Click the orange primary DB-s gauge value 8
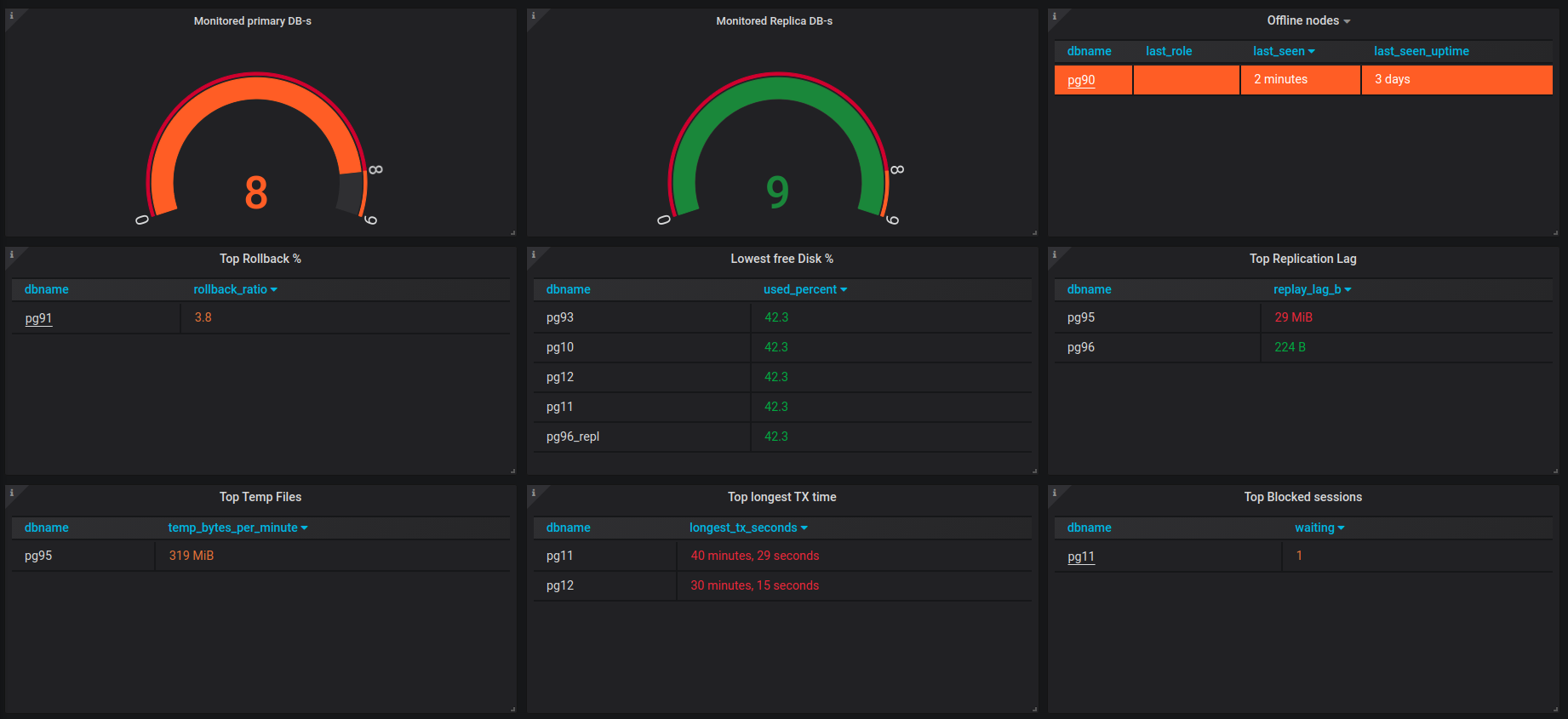The height and width of the screenshot is (719, 1568). click(256, 192)
